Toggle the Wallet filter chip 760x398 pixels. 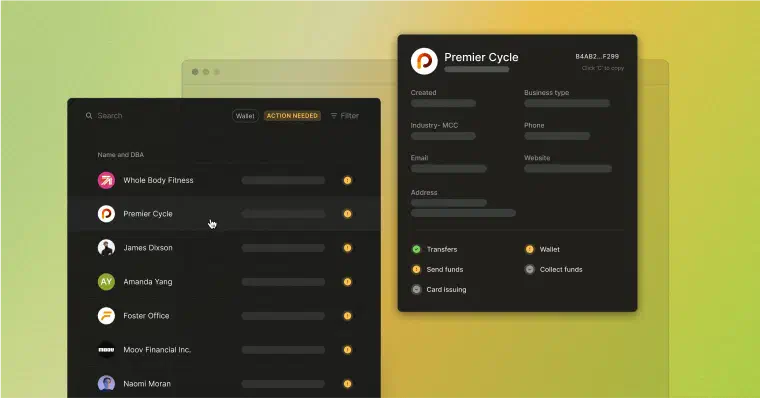click(245, 116)
